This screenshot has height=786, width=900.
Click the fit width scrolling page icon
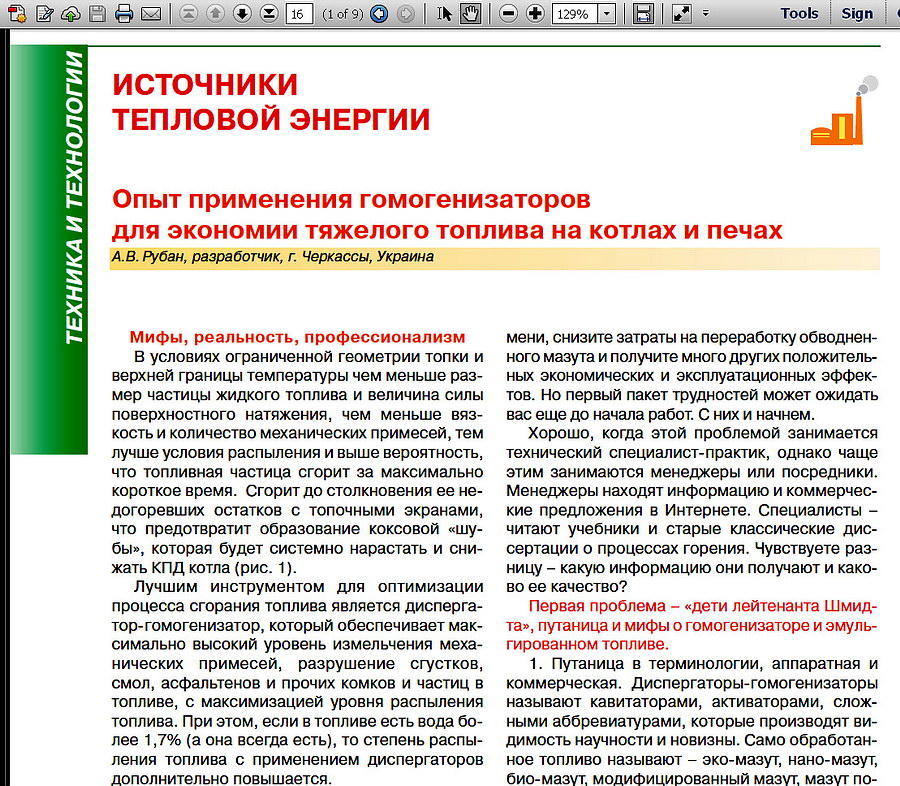(643, 13)
